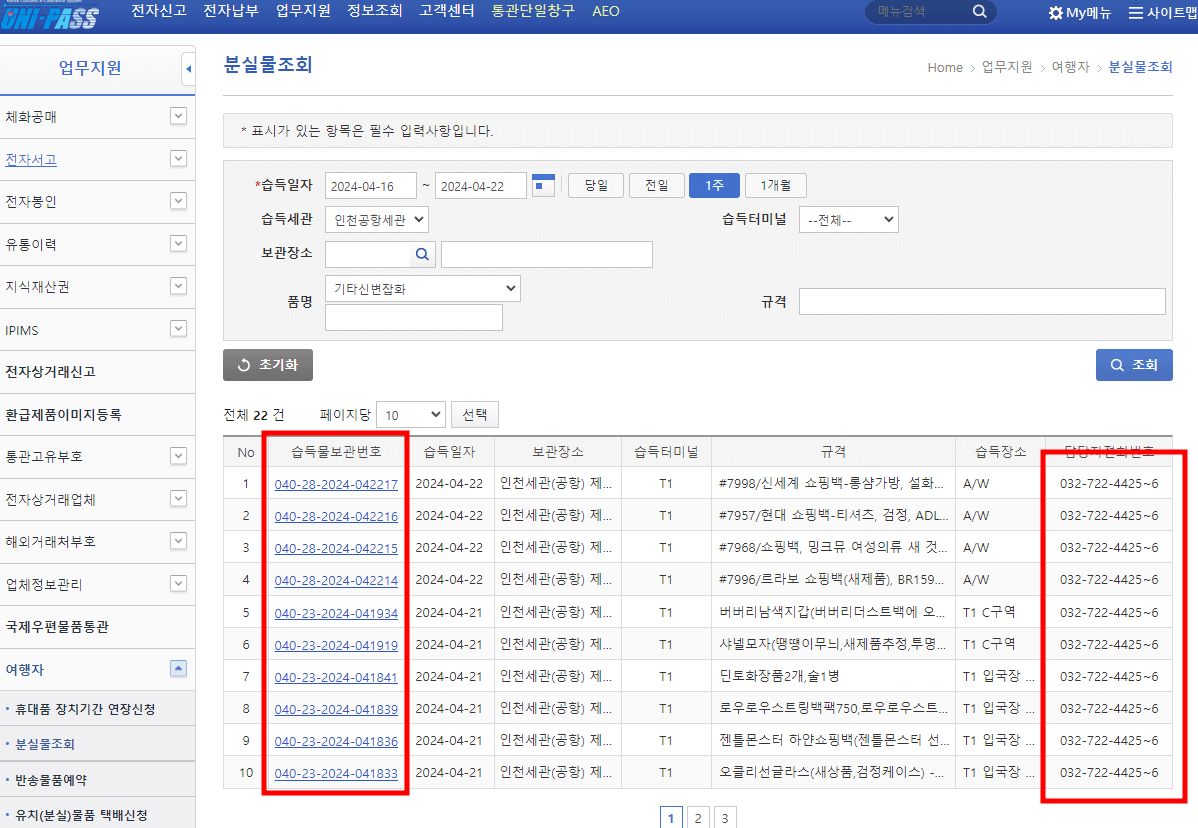Select the 전일 date range option
The width and height of the screenshot is (1198, 828).
click(656, 185)
